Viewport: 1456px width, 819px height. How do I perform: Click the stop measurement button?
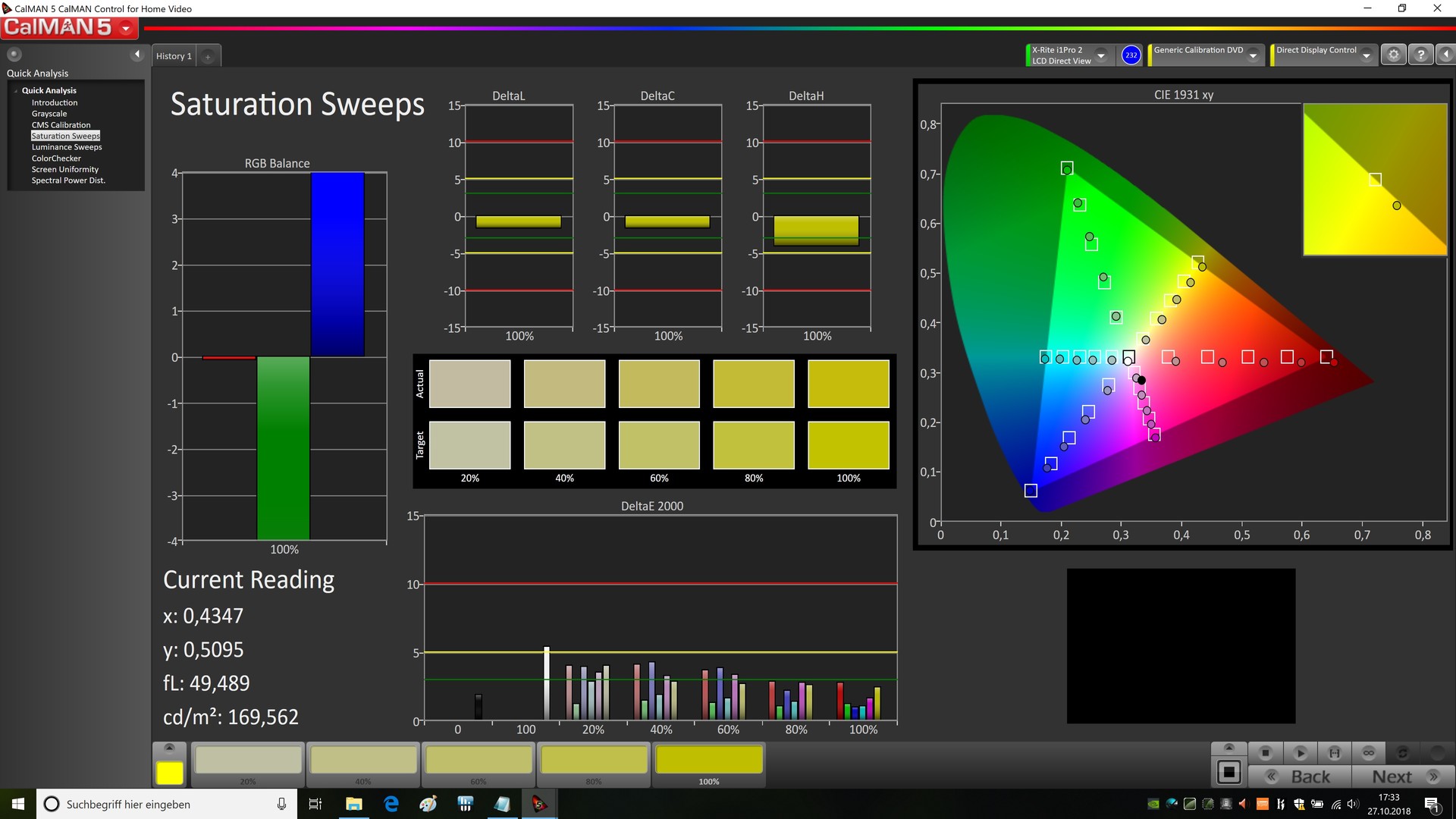[x=1265, y=753]
